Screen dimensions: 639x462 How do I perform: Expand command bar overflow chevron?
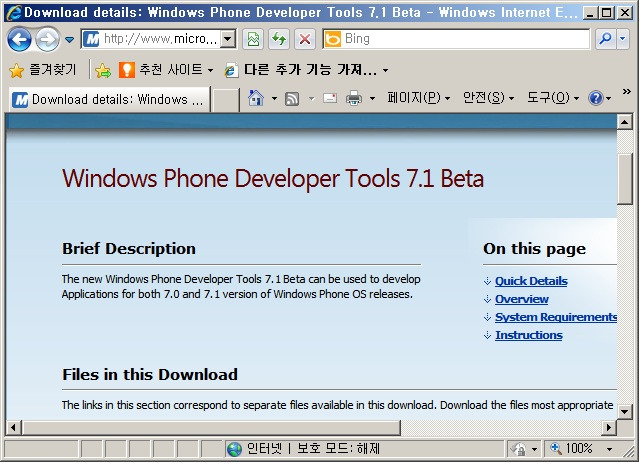pyautogui.click(x=627, y=92)
